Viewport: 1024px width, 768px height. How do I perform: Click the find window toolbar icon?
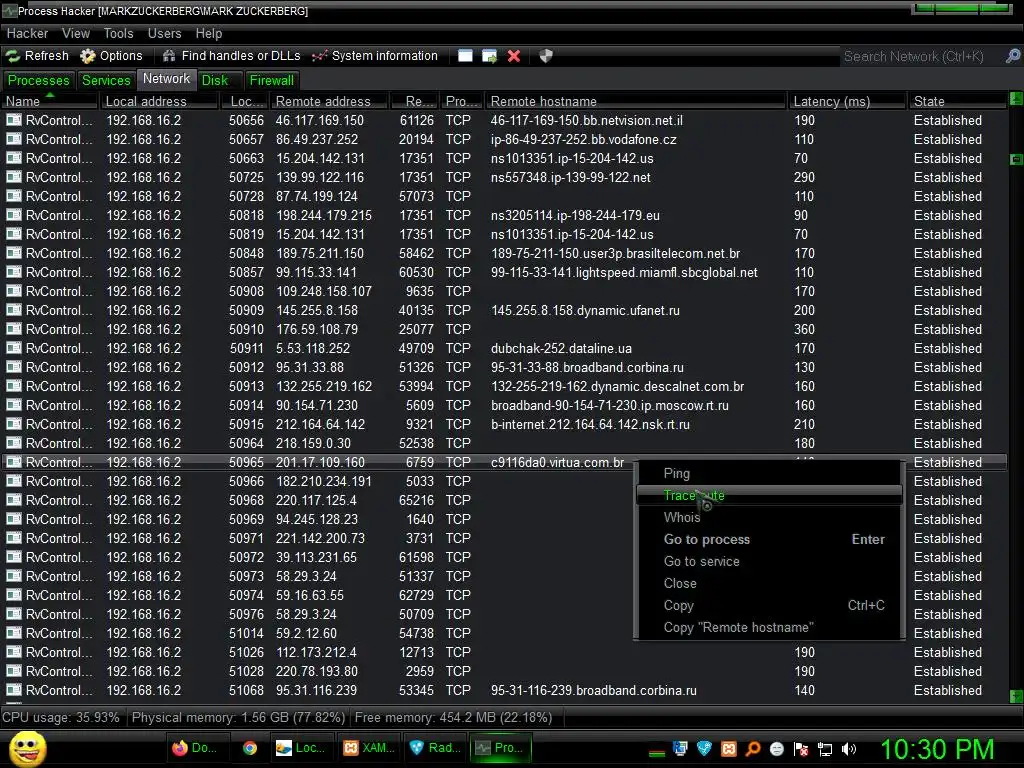(x=465, y=56)
